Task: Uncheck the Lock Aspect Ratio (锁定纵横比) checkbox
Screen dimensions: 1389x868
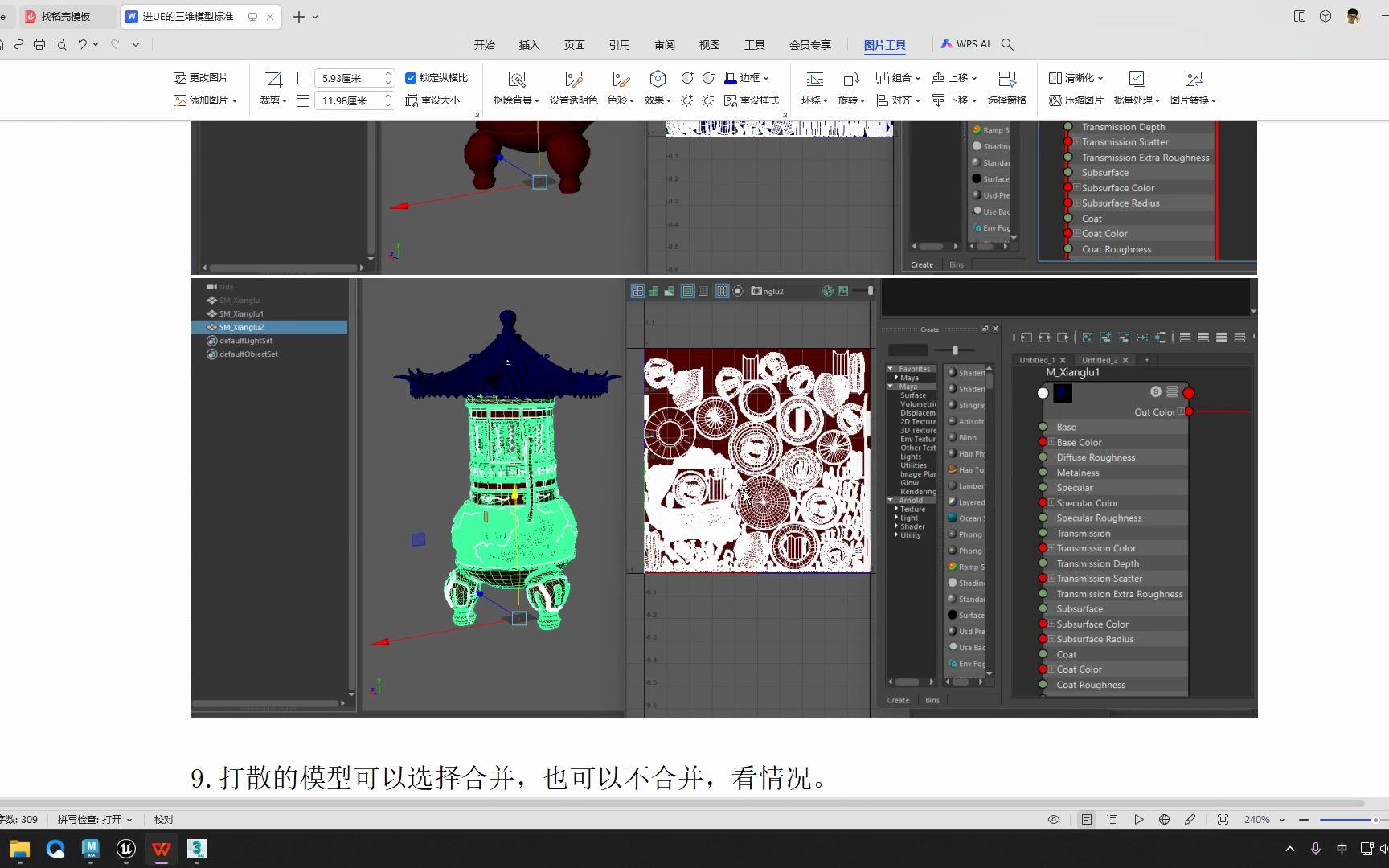Action: [x=411, y=78]
